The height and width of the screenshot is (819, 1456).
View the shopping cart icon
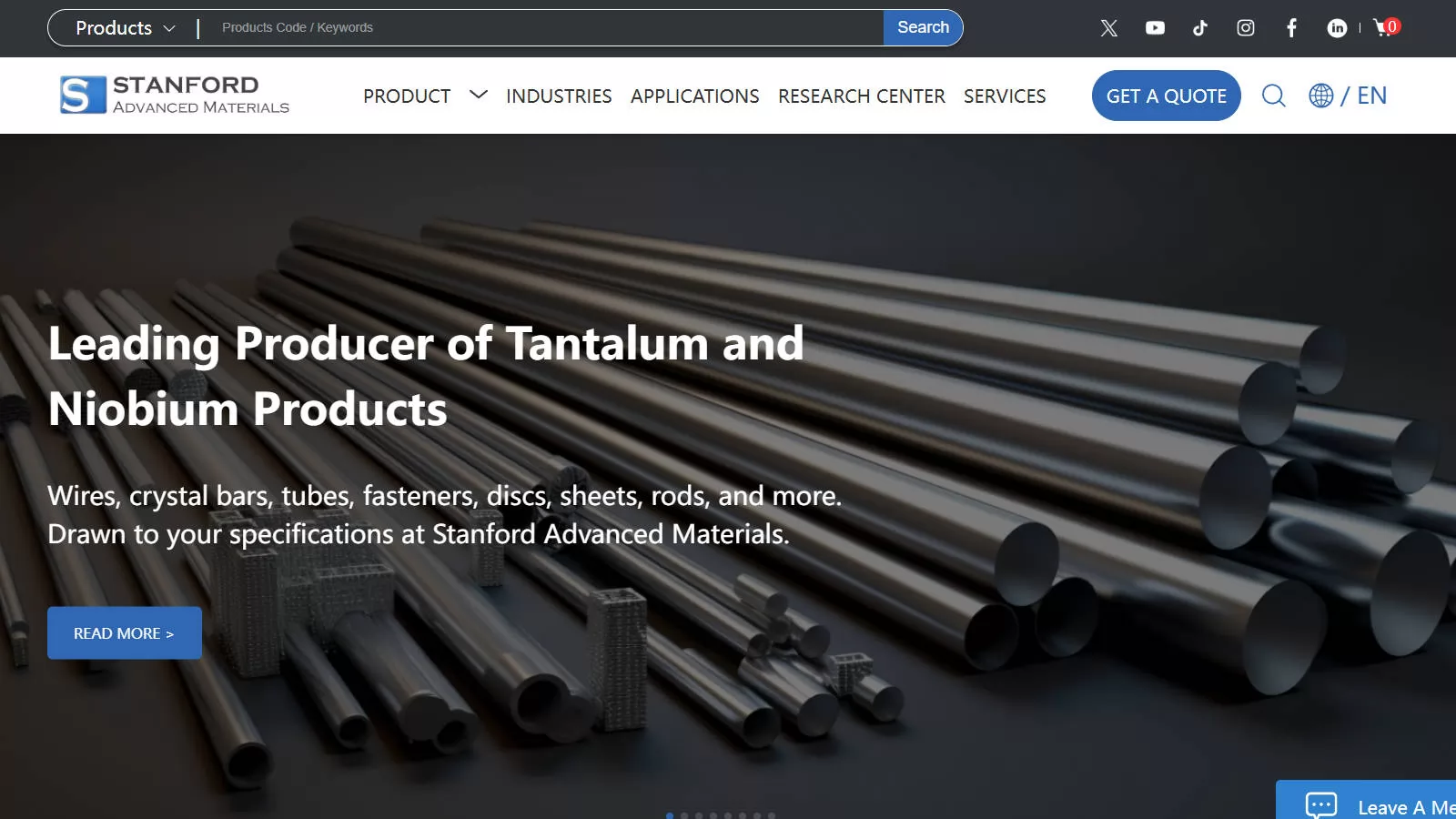pos(1387,27)
